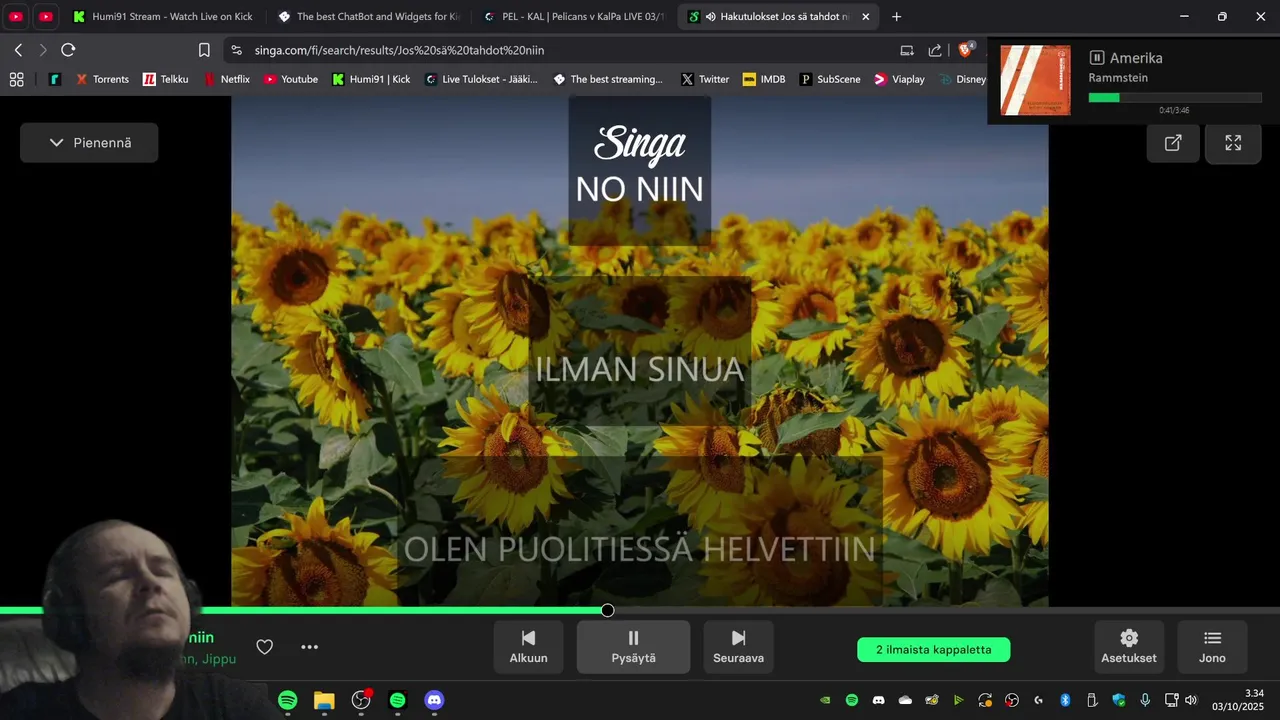Open The best streaming bookmark
1280x720 pixels.
(608, 79)
